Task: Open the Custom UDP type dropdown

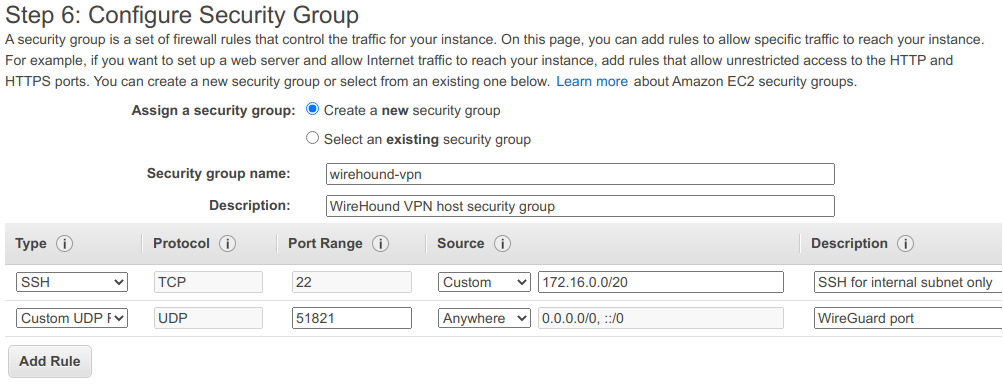Action: point(72,318)
